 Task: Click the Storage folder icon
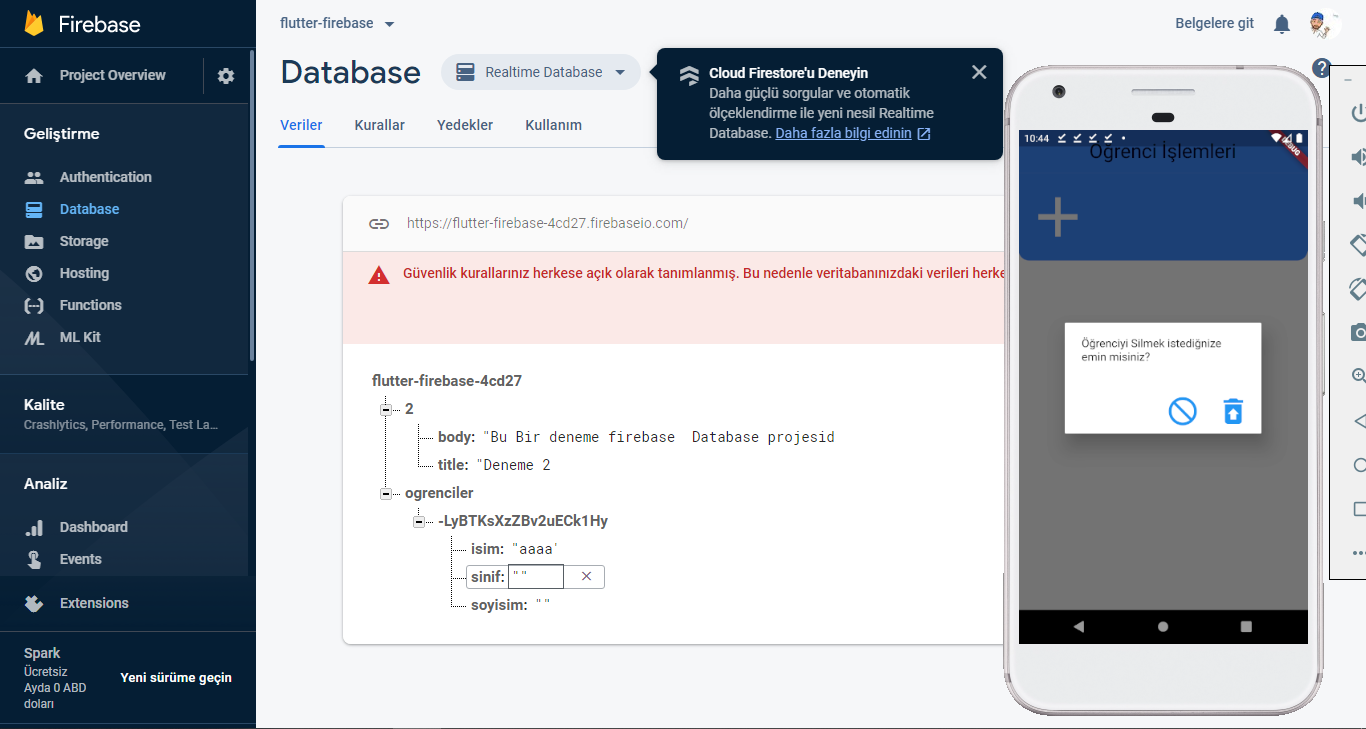tap(34, 241)
